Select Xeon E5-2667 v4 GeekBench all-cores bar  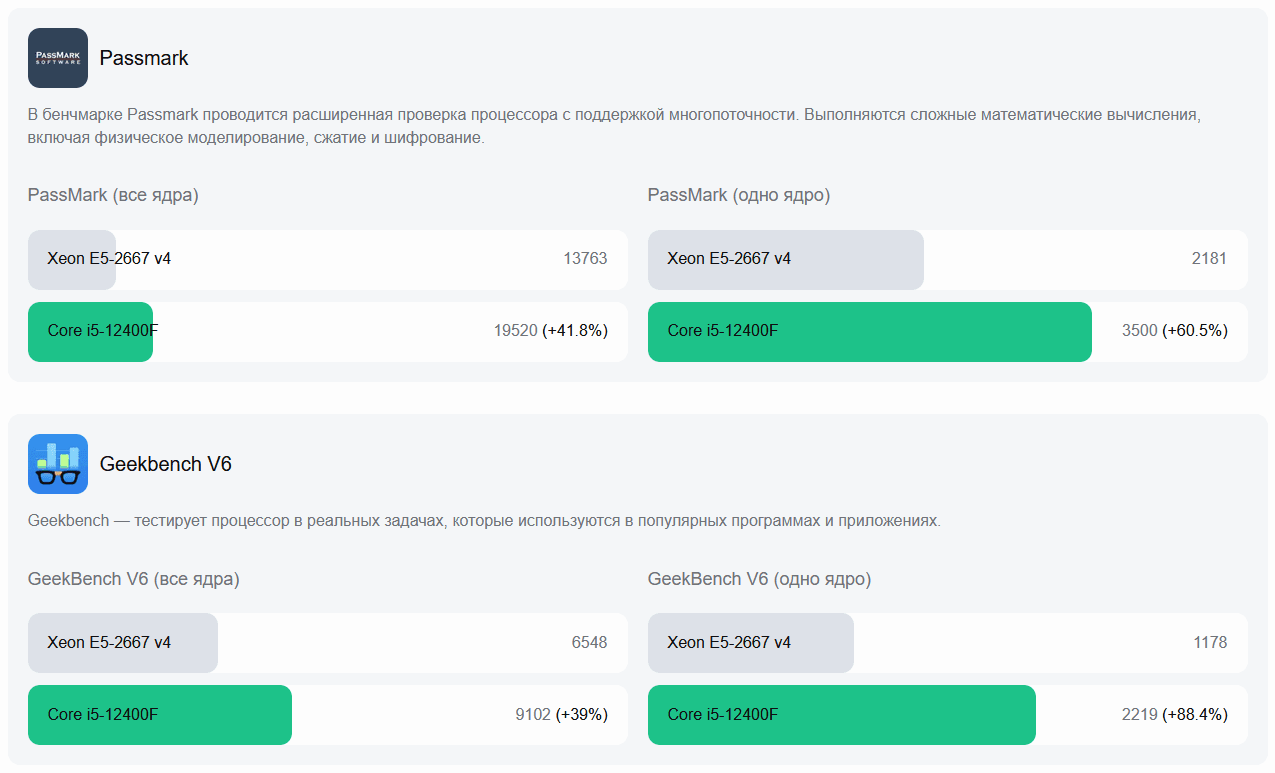123,642
